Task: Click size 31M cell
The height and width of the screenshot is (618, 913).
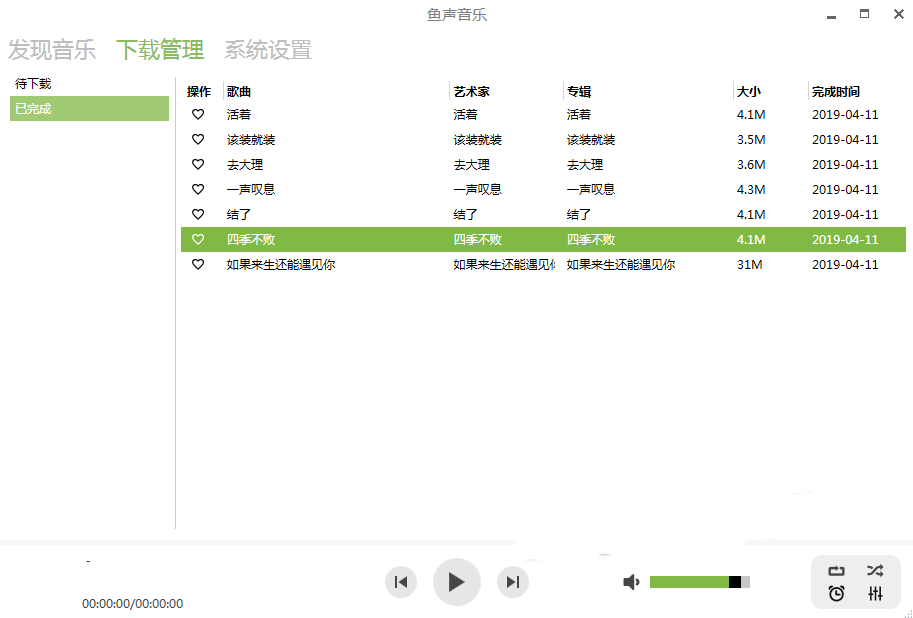Action: [x=749, y=264]
